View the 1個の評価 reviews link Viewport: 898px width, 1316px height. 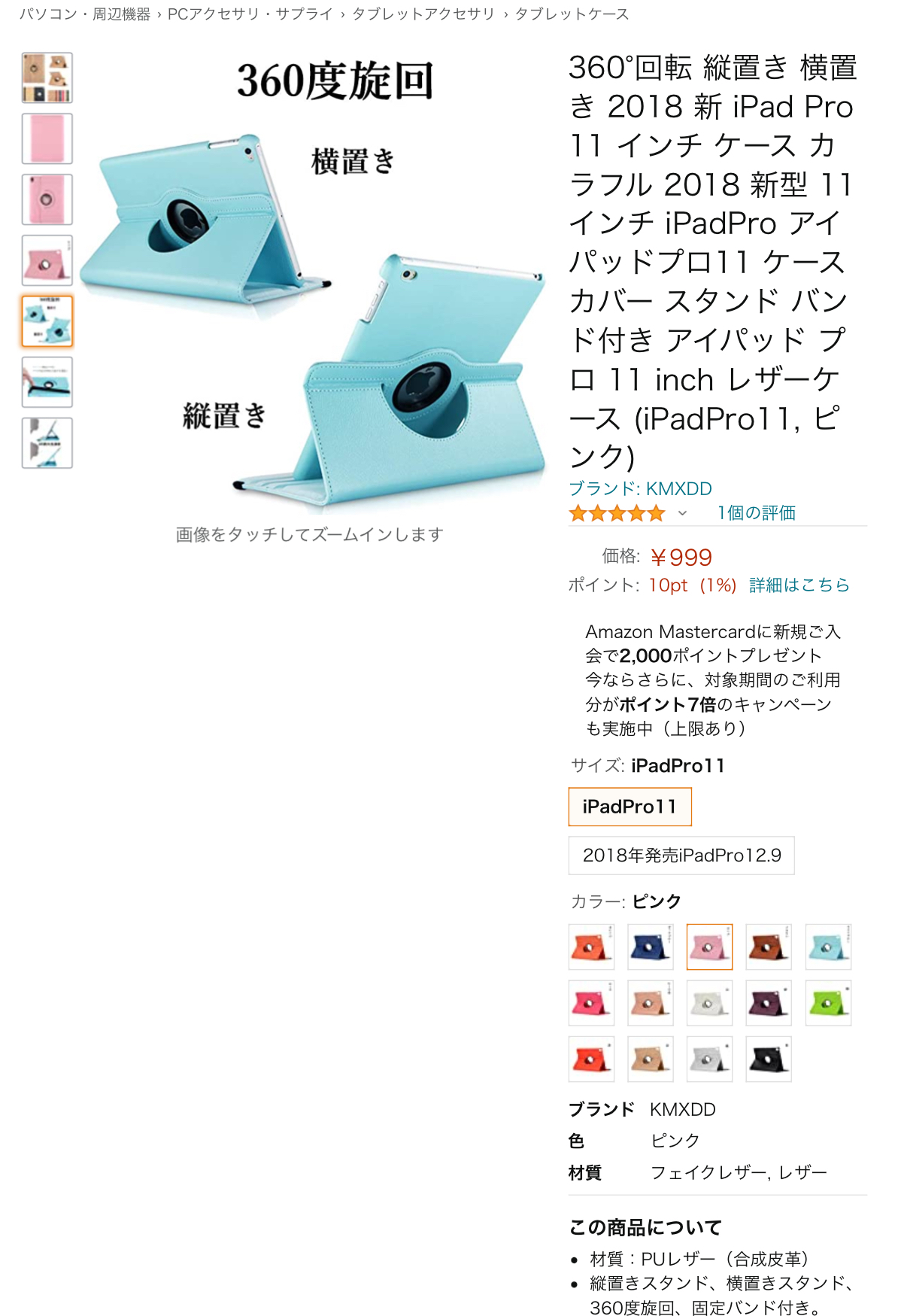[x=757, y=513]
